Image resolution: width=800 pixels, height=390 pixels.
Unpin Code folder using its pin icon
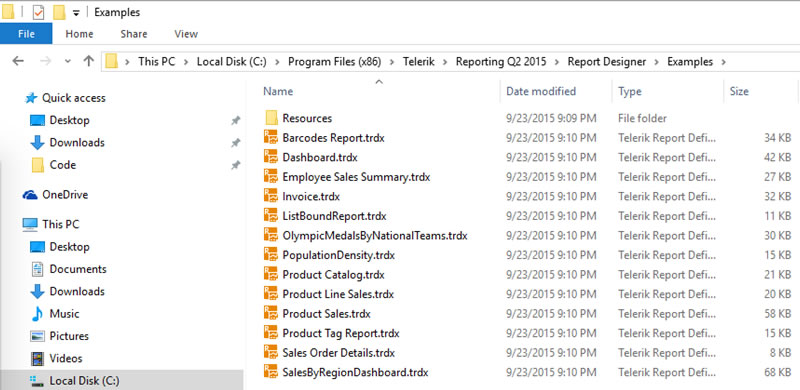pos(235,165)
